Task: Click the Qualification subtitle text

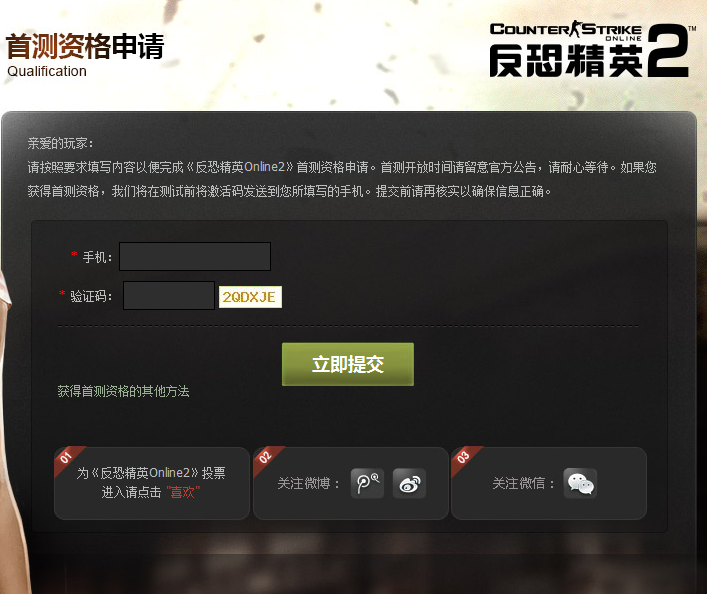Action: pos(47,71)
